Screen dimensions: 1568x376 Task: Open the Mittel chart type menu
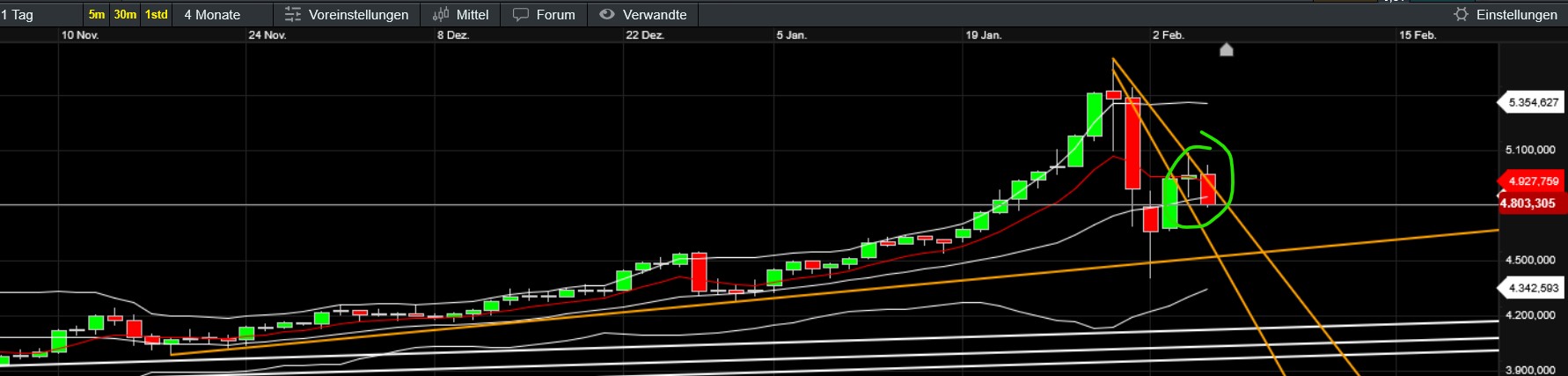pyautogui.click(x=460, y=15)
